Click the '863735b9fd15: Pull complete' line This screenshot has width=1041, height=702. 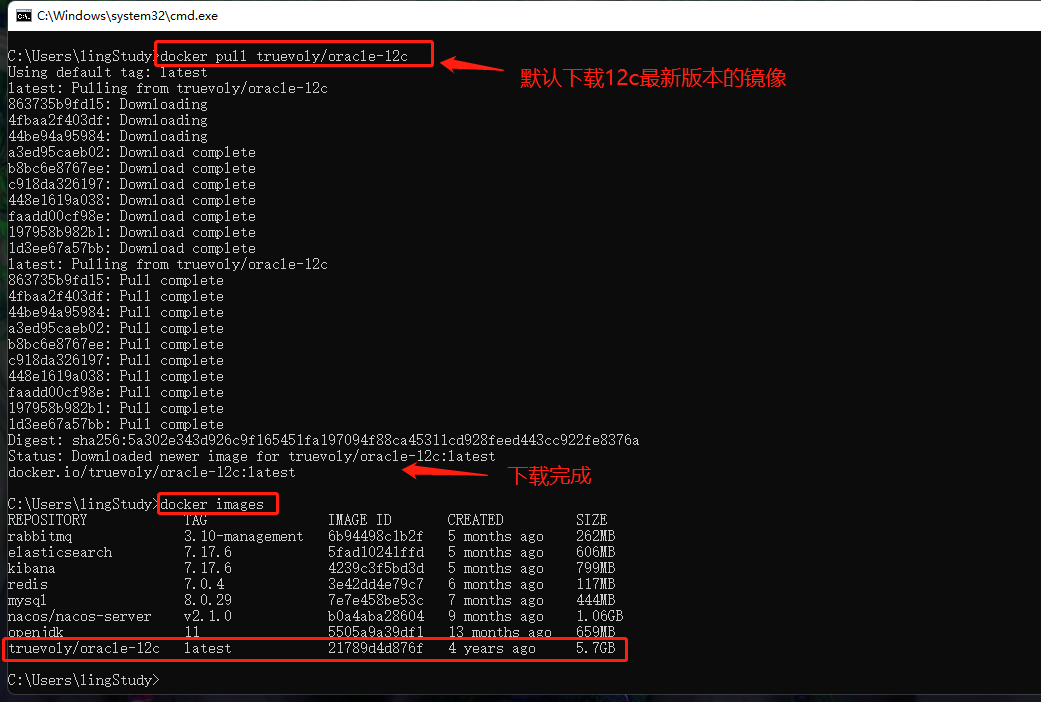pyautogui.click(x=116, y=280)
